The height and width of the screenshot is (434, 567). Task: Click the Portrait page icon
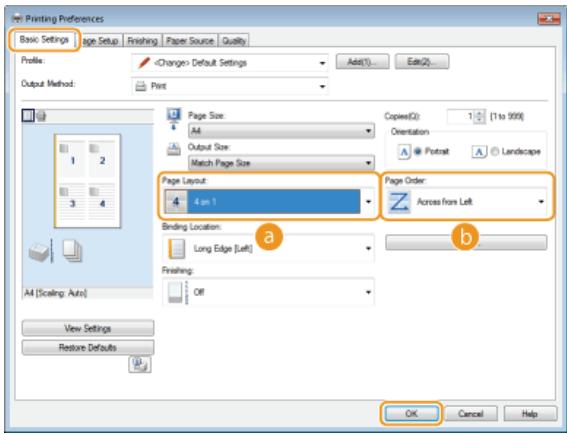click(404, 152)
